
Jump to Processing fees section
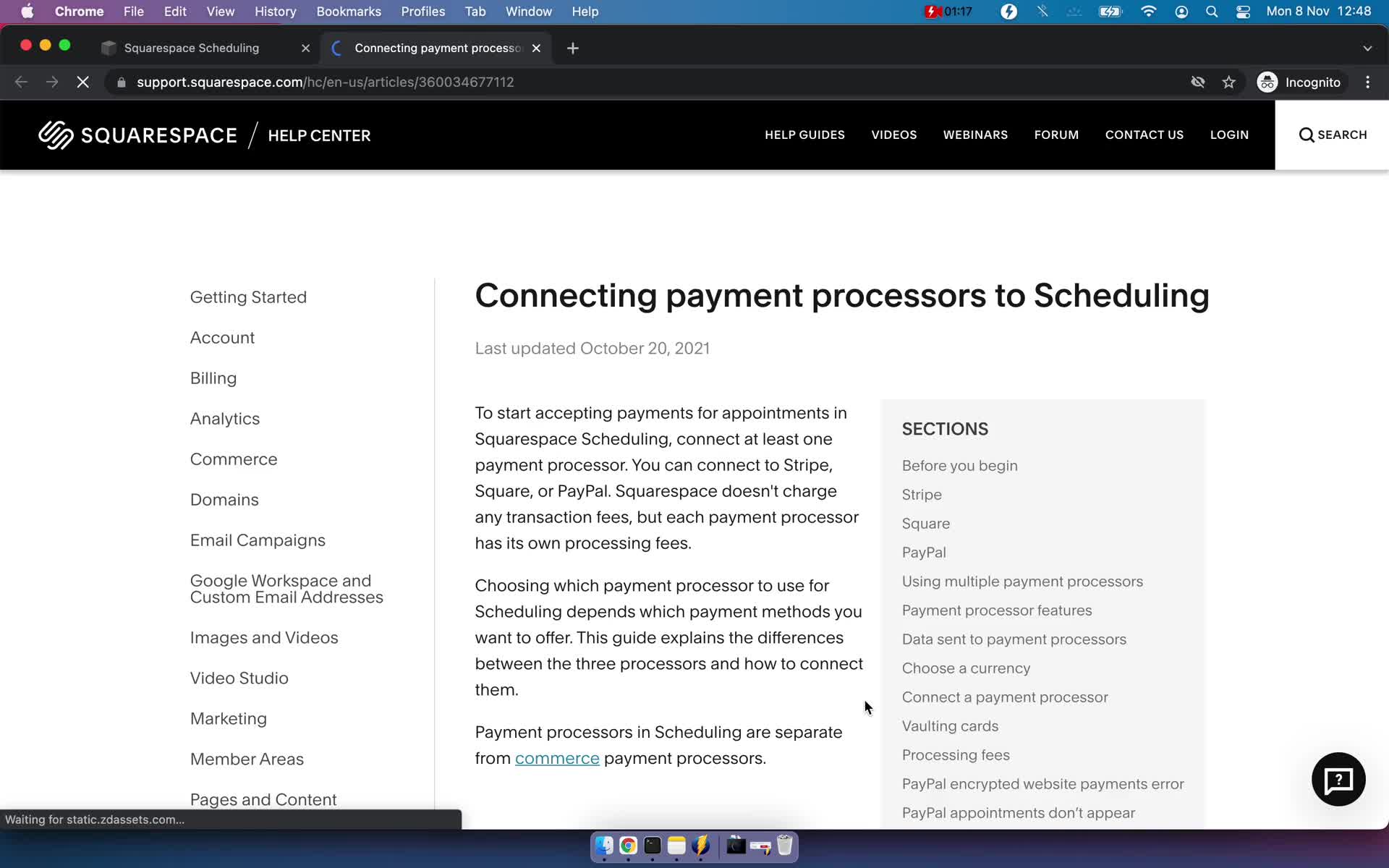click(x=956, y=755)
